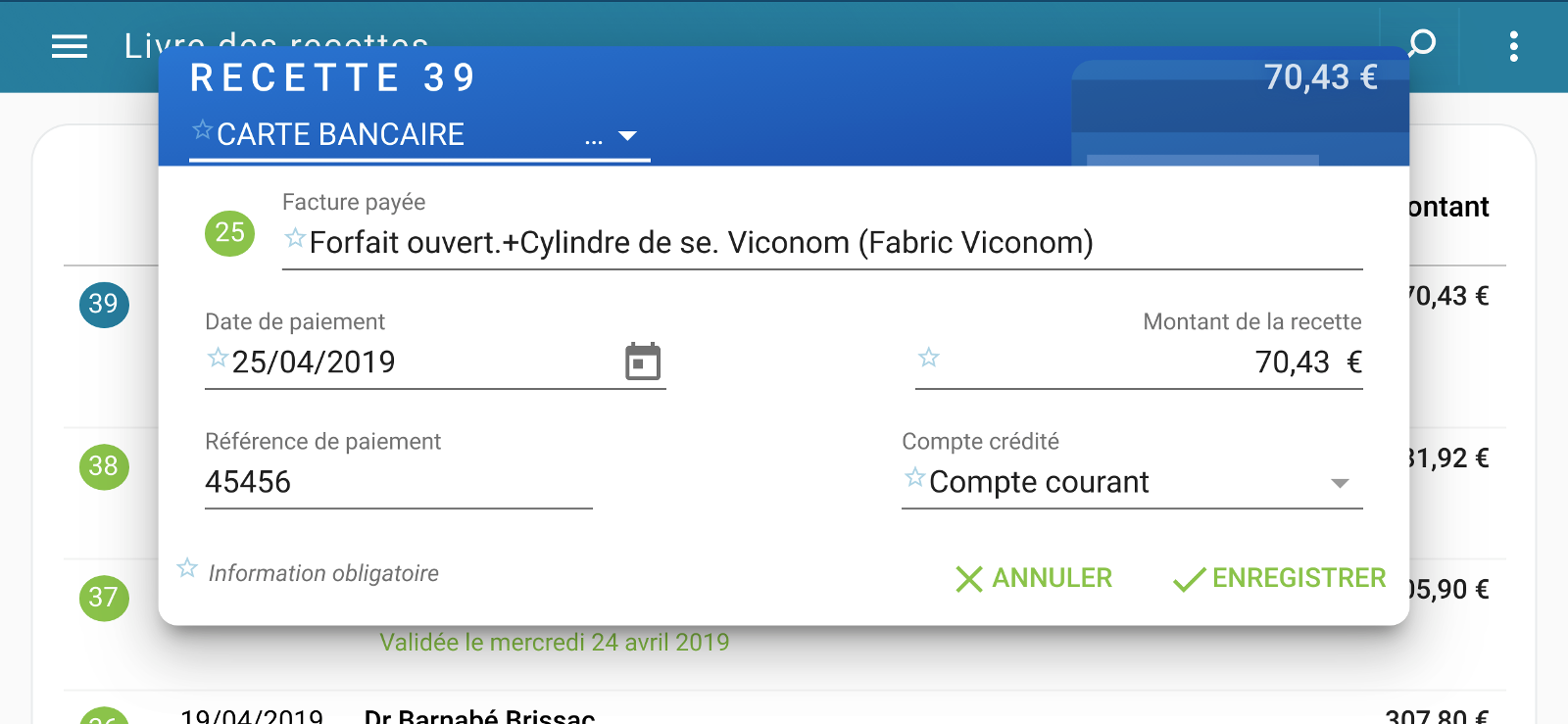Click the ellipsis beside CARTE BANCAIRE
The width and height of the screenshot is (1568, 724).
592,138
